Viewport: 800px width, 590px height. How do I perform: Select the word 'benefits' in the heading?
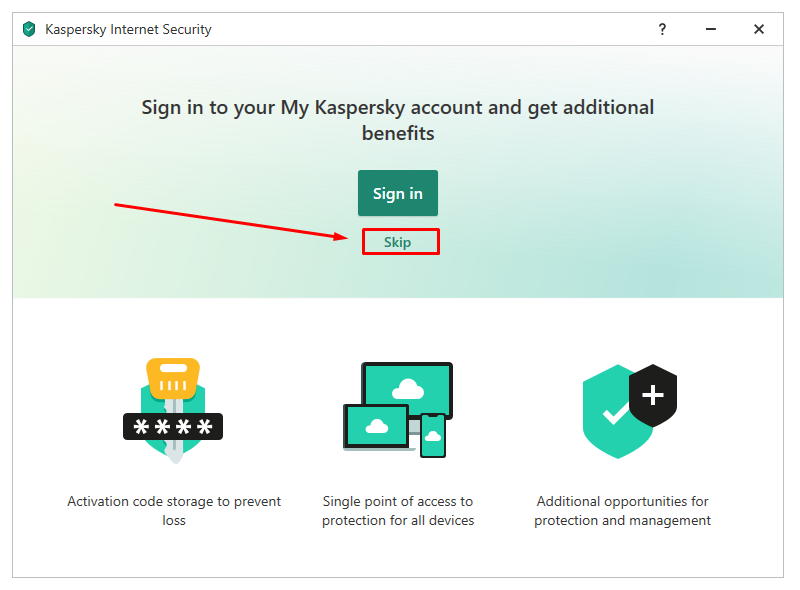pyautogui.click(x=398, y=133)
